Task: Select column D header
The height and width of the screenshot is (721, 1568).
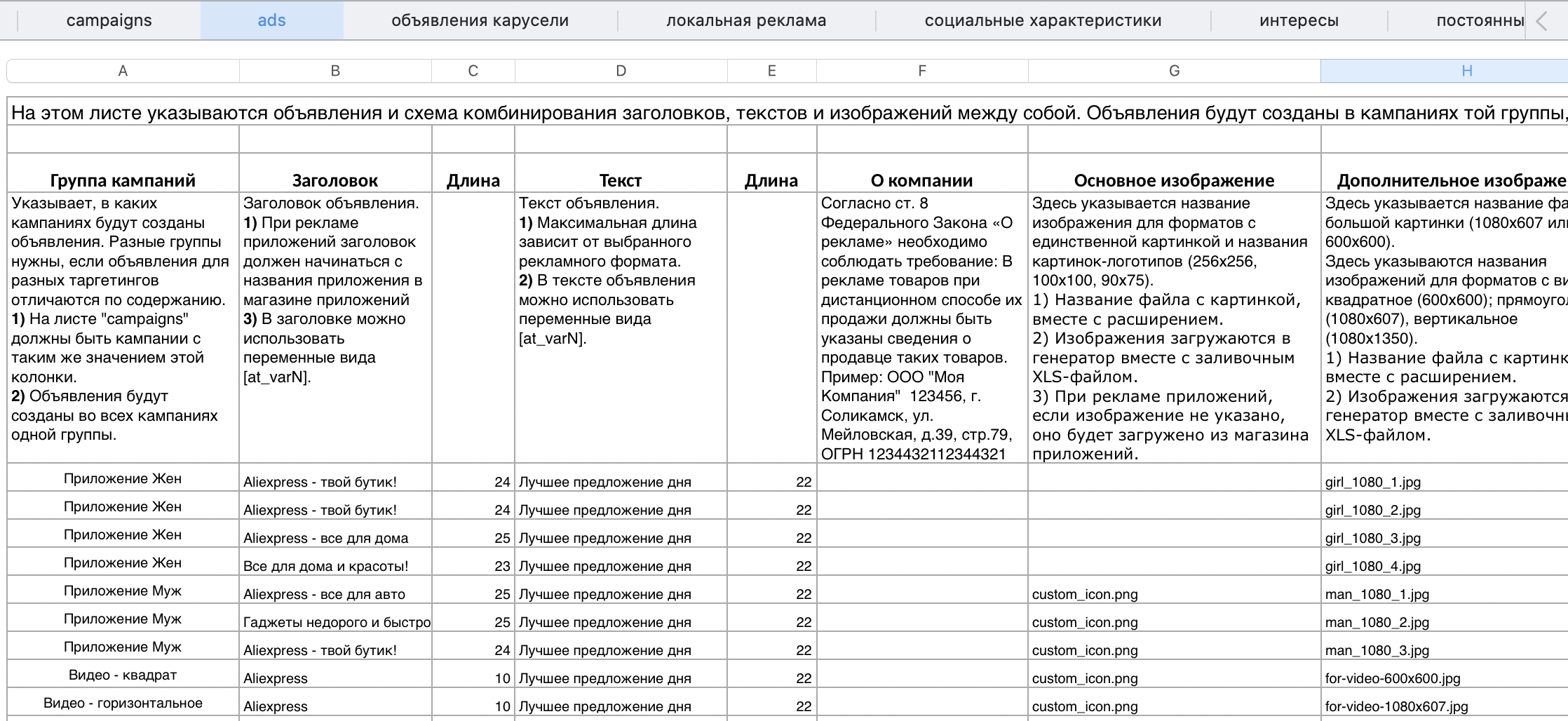Action: pyautogui.click(x=621, y=71)
